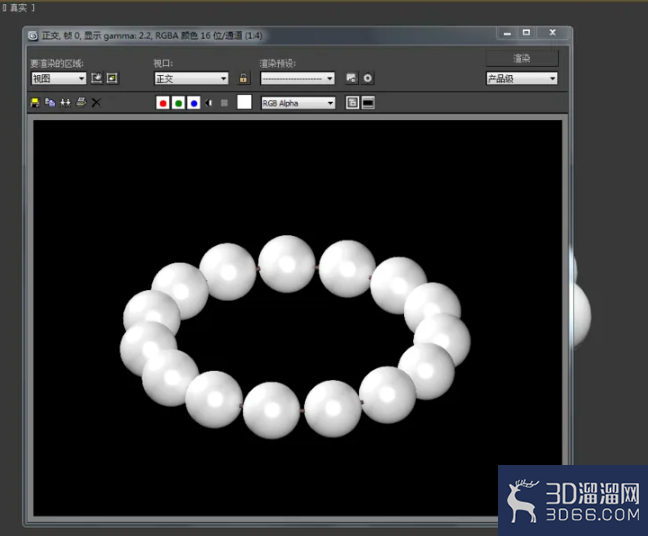
Task: Click the white color swatch
Action: click(244, 102)
